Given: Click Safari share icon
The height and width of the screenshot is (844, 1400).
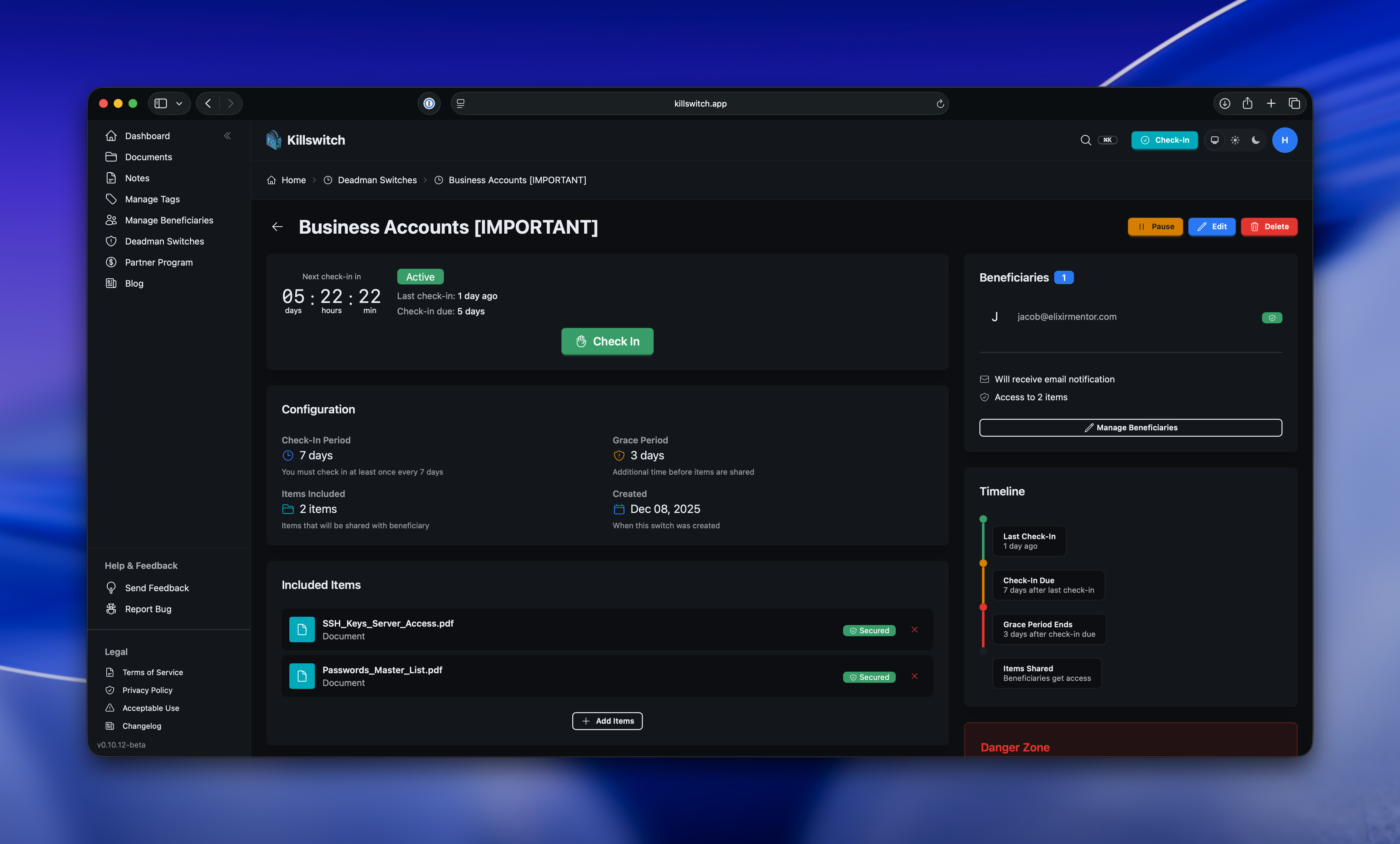Looking at the screenshot, I should click(x=1247, y=103).
